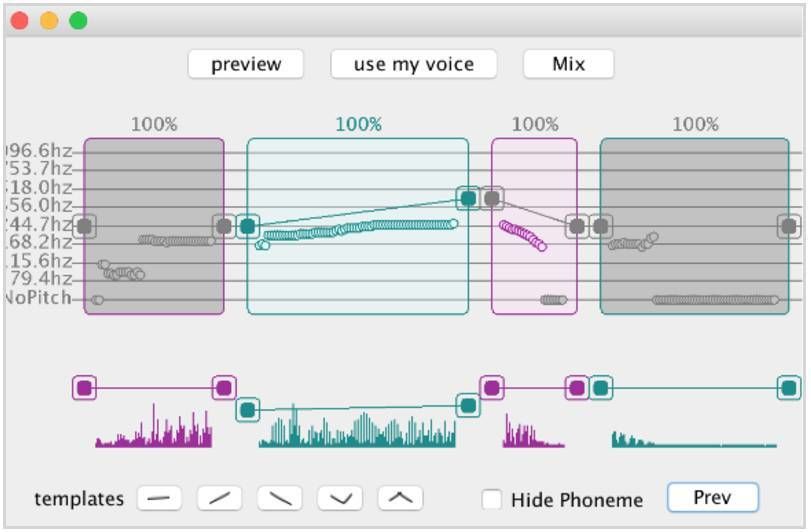Select the flat line pitch template

click(159, 498)
